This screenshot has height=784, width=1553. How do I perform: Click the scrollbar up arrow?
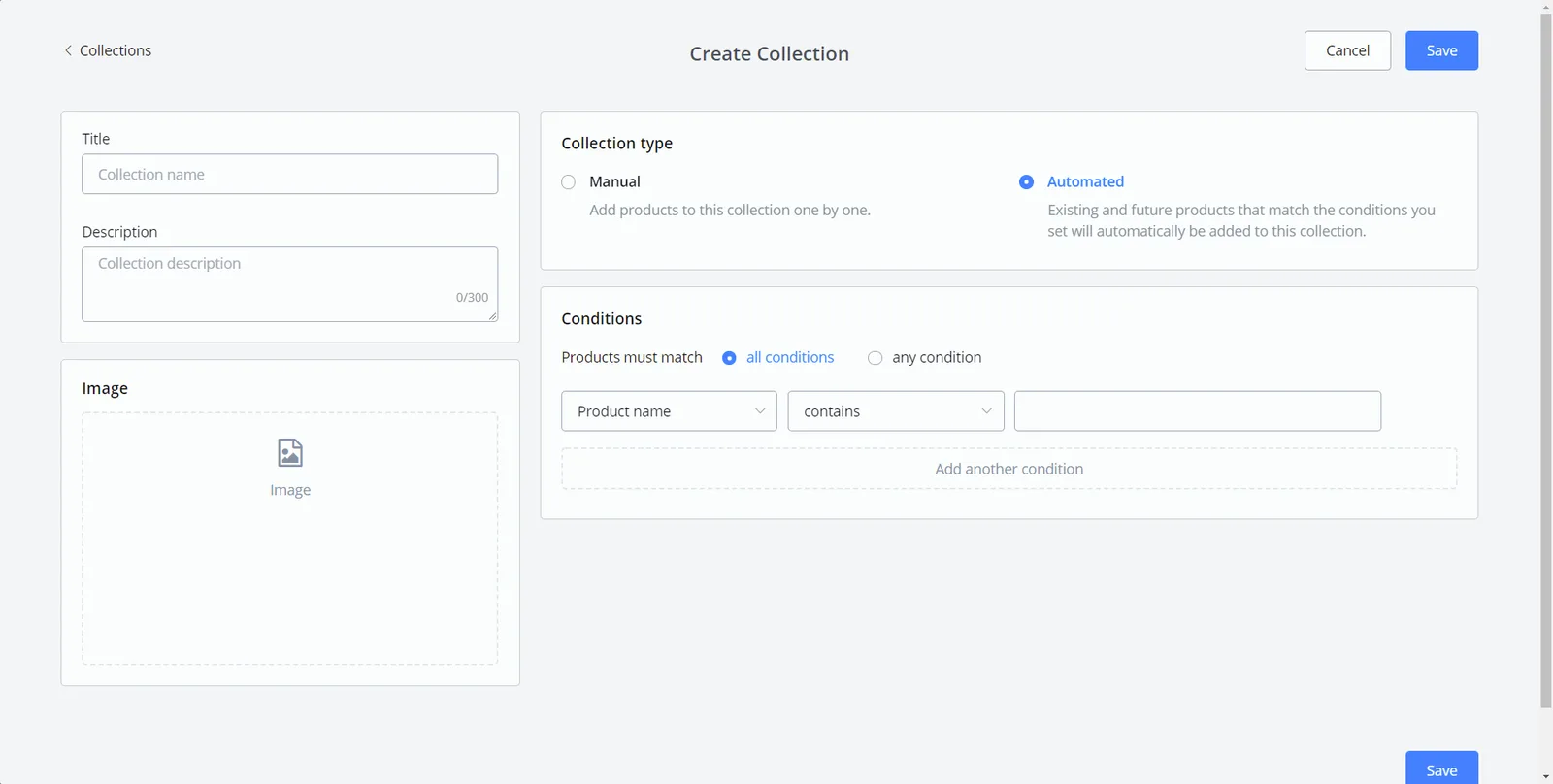pos(1546,7)
